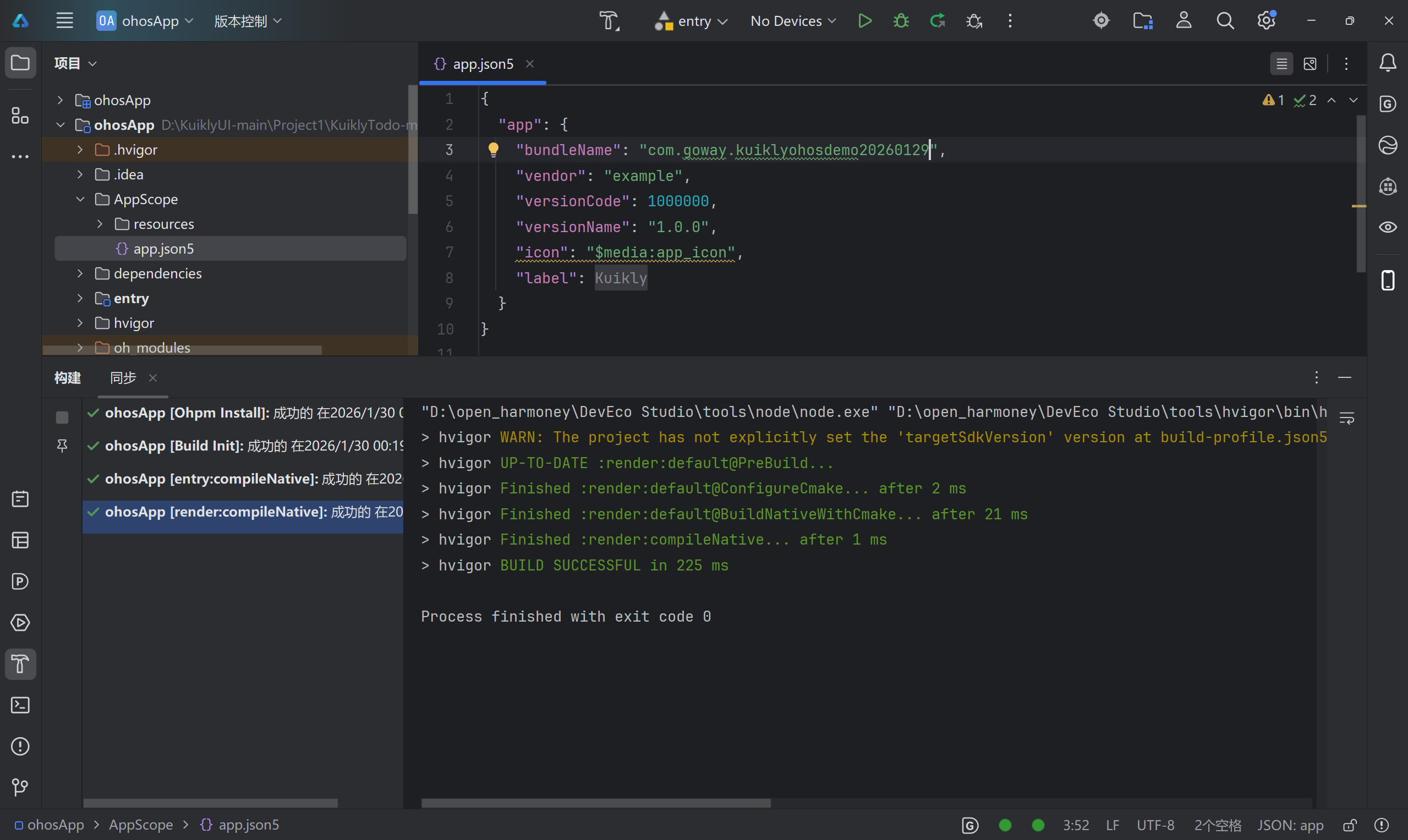The image size is (1408, 840).
Task: Toggle read-only lock in status bar
Action: (1350, 825)
